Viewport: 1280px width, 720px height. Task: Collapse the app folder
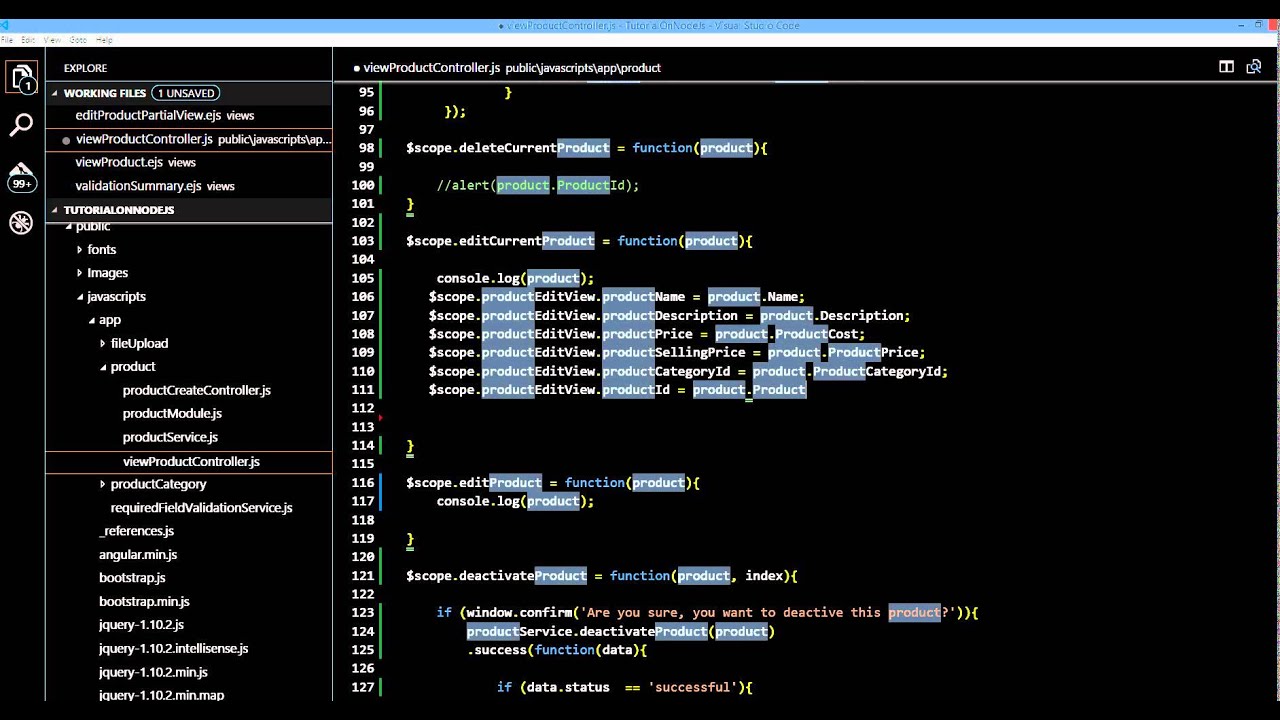click(x=91, y=320)
